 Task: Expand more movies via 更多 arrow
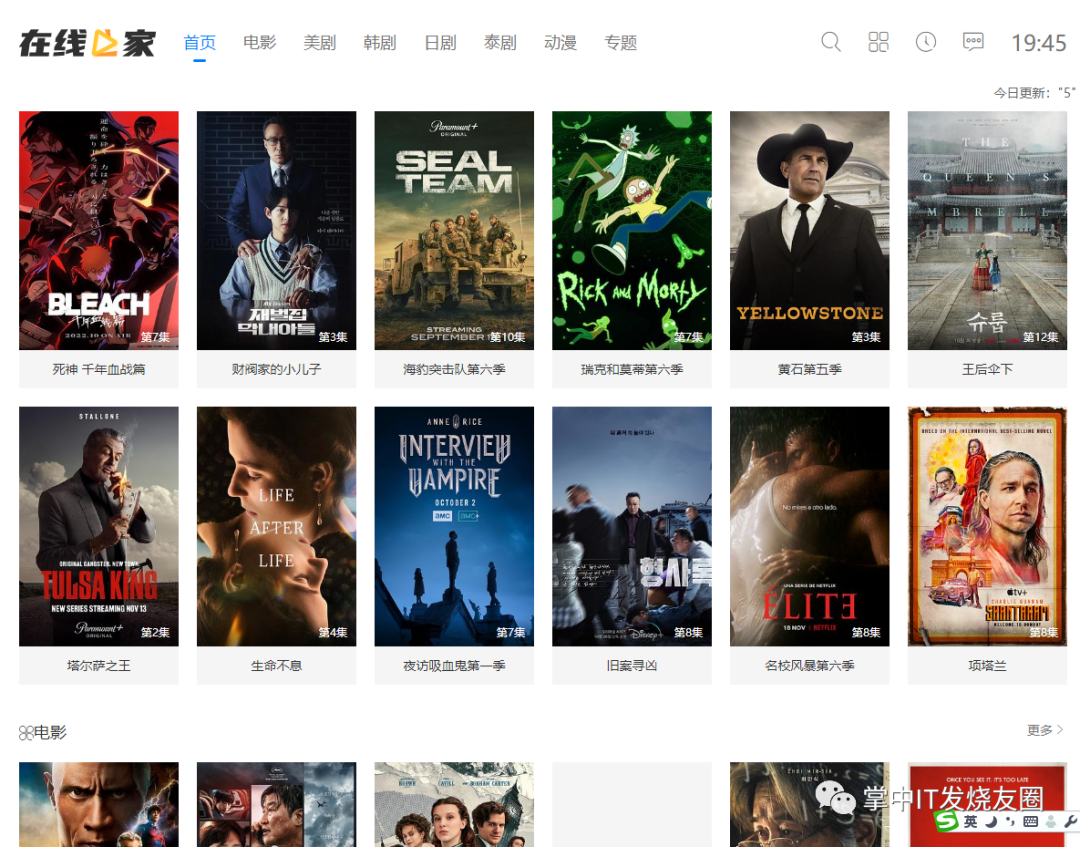[1045, 730]
